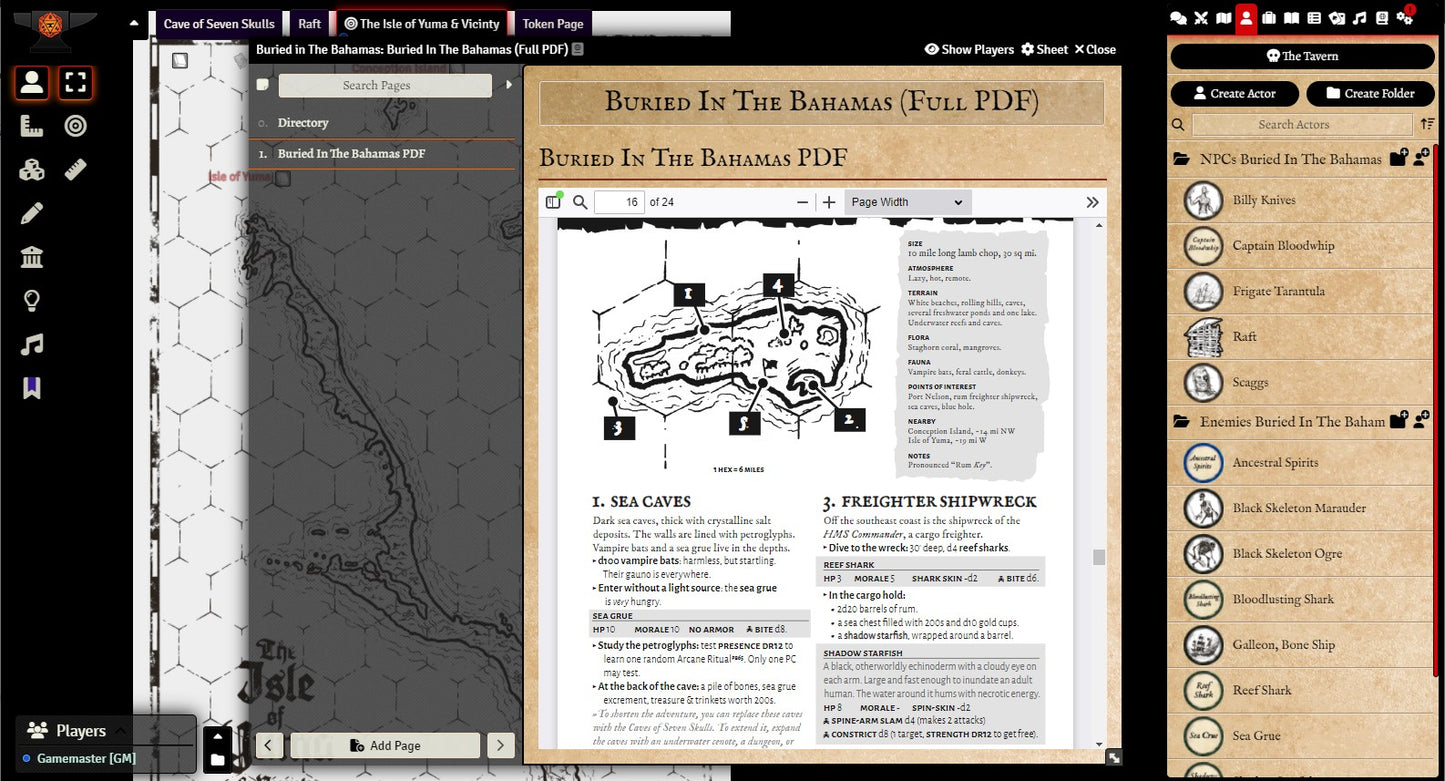1445x781 pixels.
Task: Click the find magnifier in PDF toolbar
Action: point(580,202)
